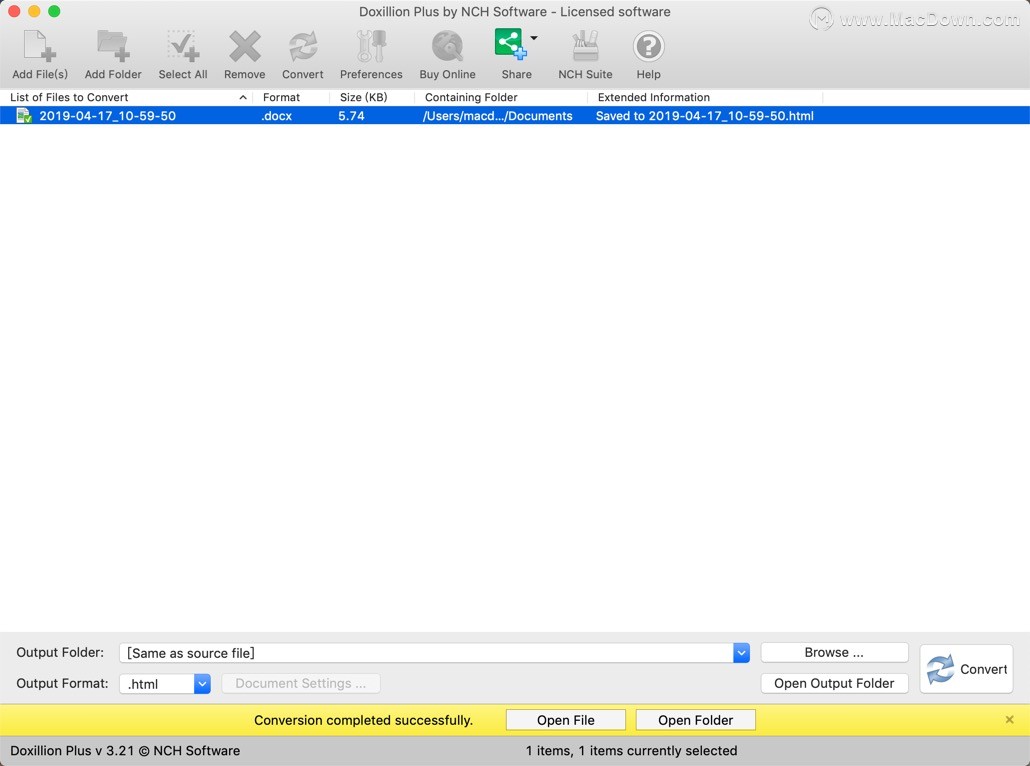
Task: Click the Add File(s) toolbar icon
Action: [39, 47]
